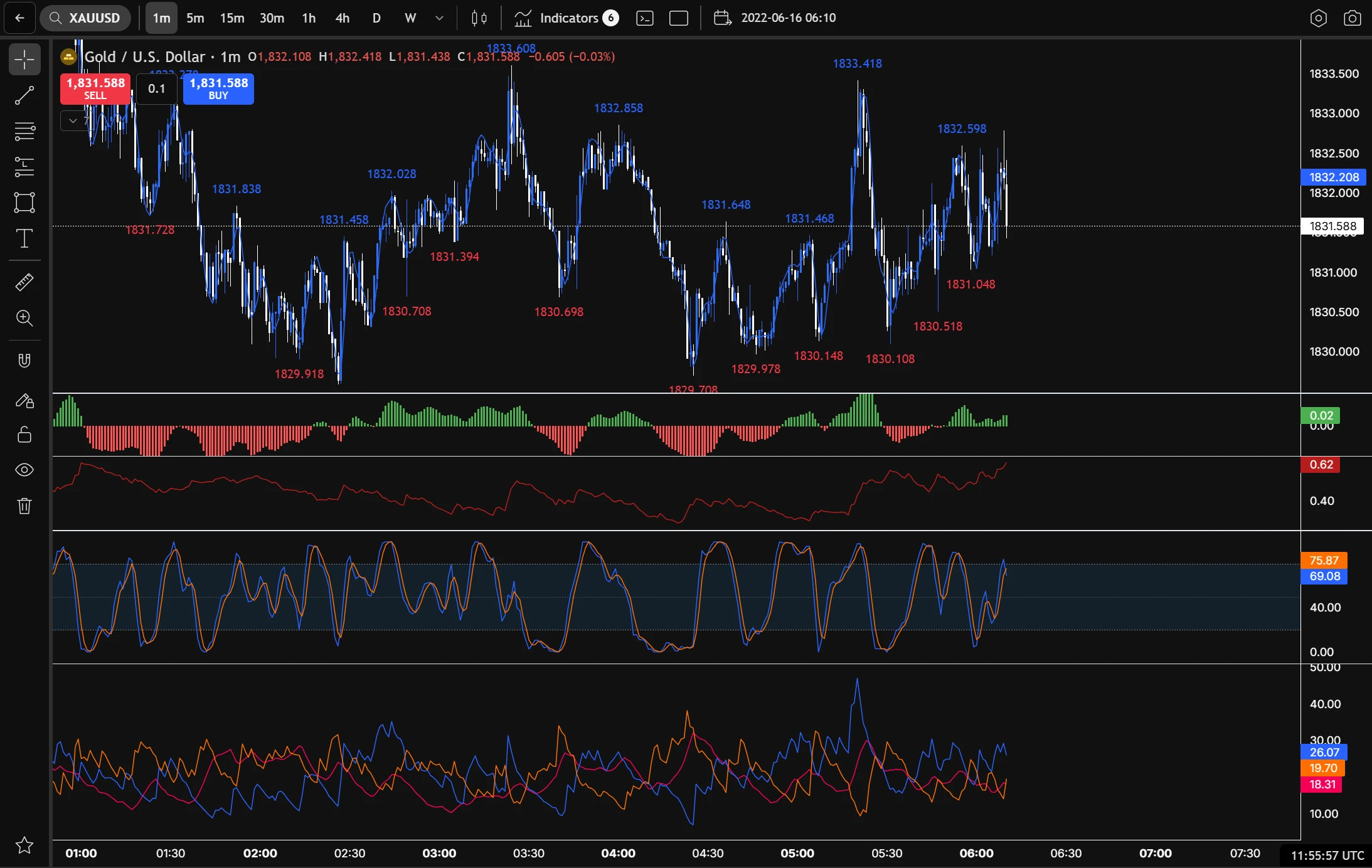Click the trash remove drawings icon
The image size is (1372, 868).
(x=24, y=505)
